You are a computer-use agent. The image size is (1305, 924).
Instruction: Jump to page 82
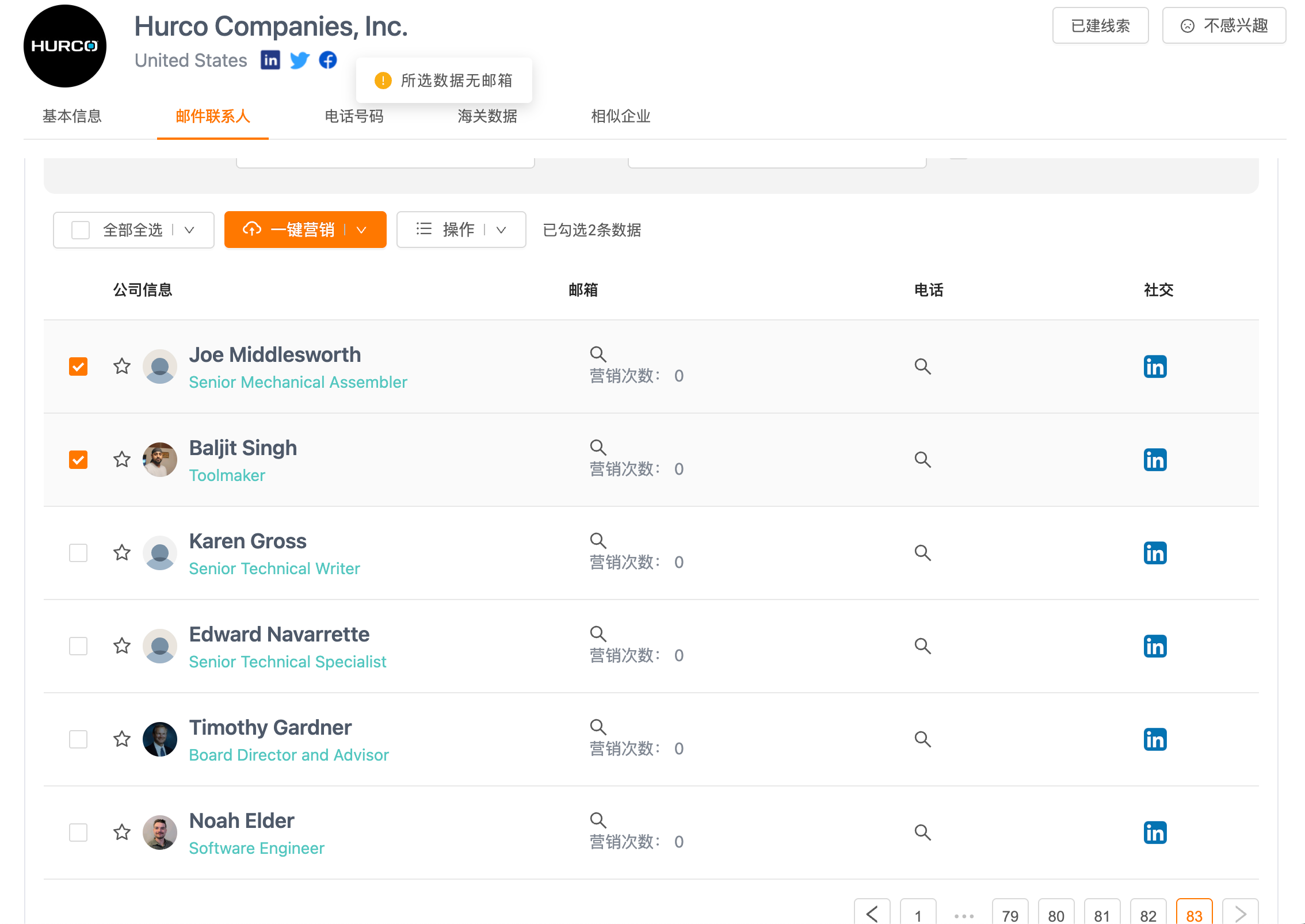pyautogui.click(x=1148, y=912)
